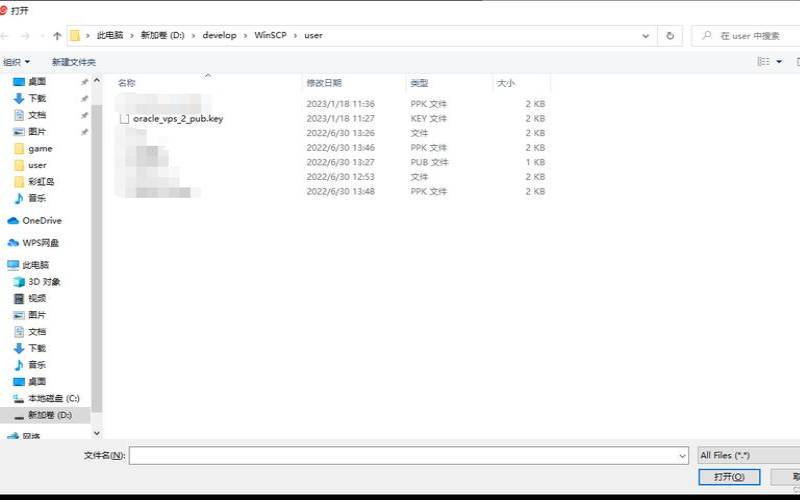Click the date 2022/6/30 13:27
This screenshot has height=500, width=800.
pyautogui.click(x=340, y=162)
